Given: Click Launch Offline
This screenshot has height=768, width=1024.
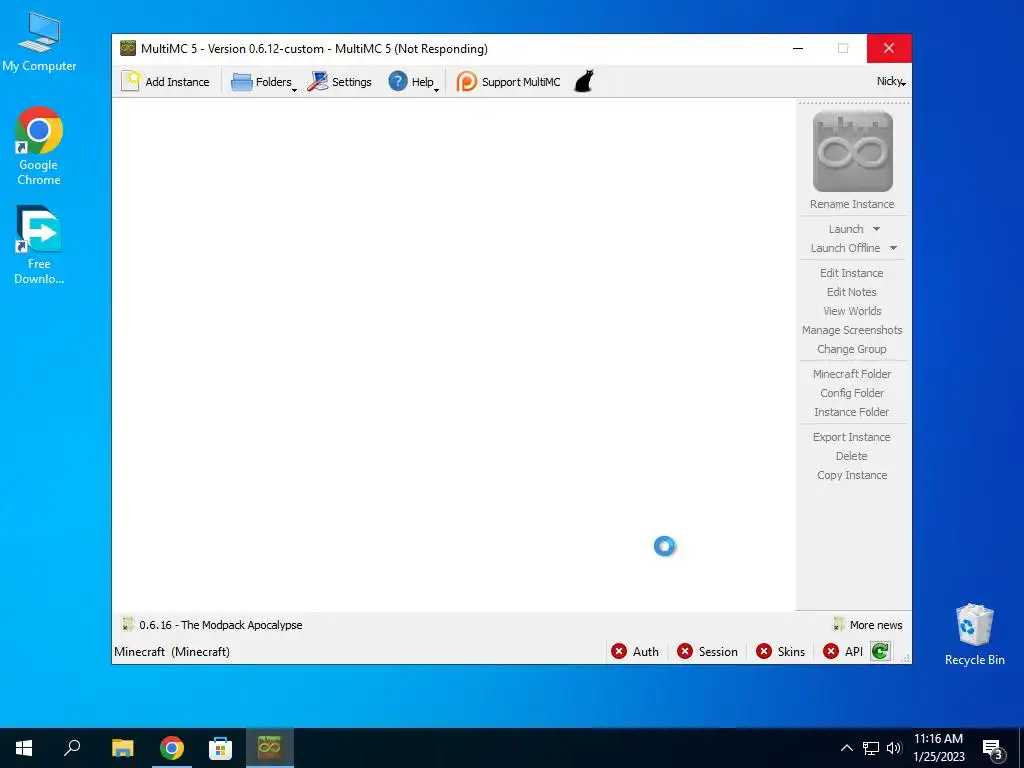Looking at the screenshot, I should tap(845, 248).
